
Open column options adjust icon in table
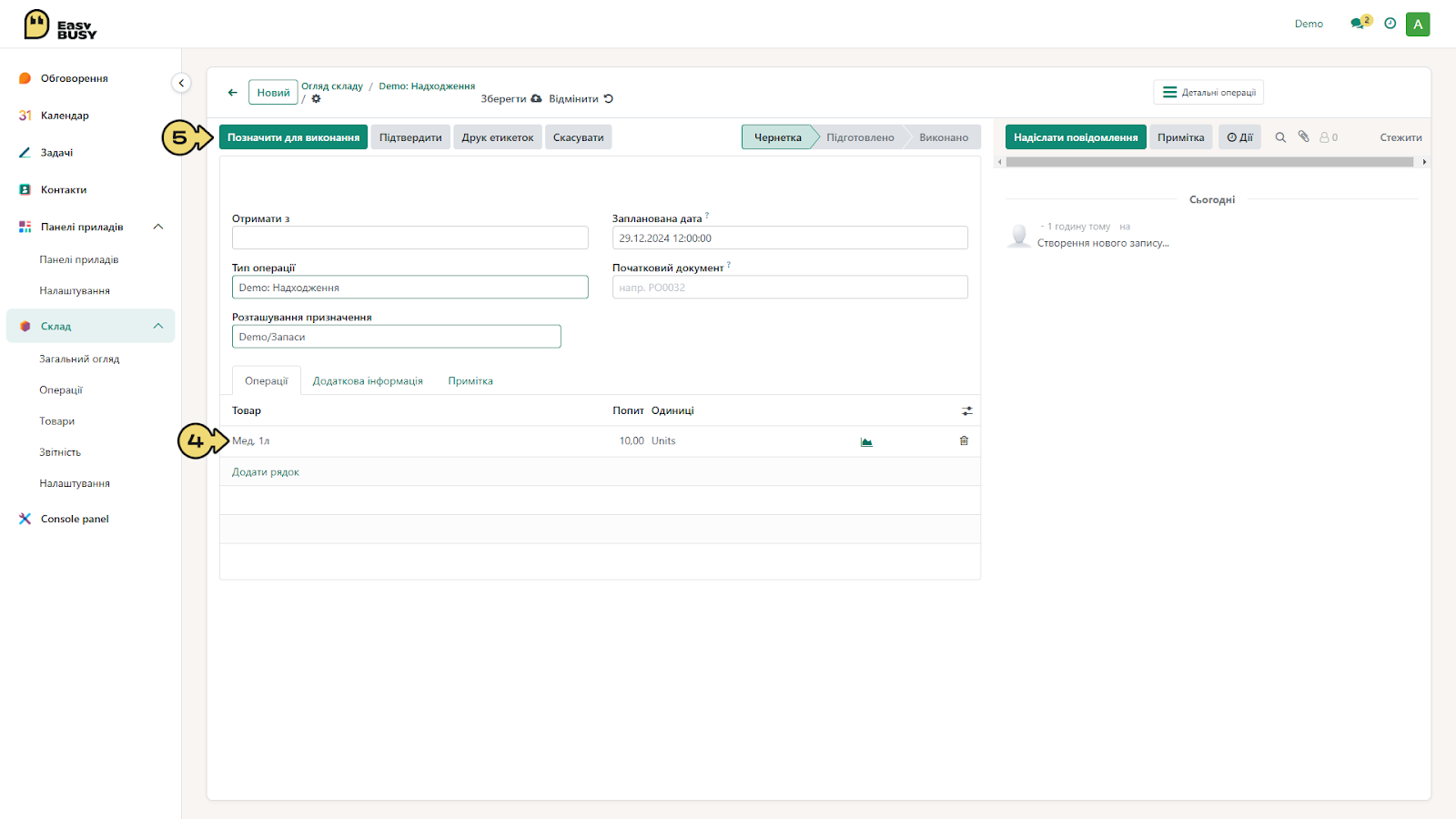point(966,411)
